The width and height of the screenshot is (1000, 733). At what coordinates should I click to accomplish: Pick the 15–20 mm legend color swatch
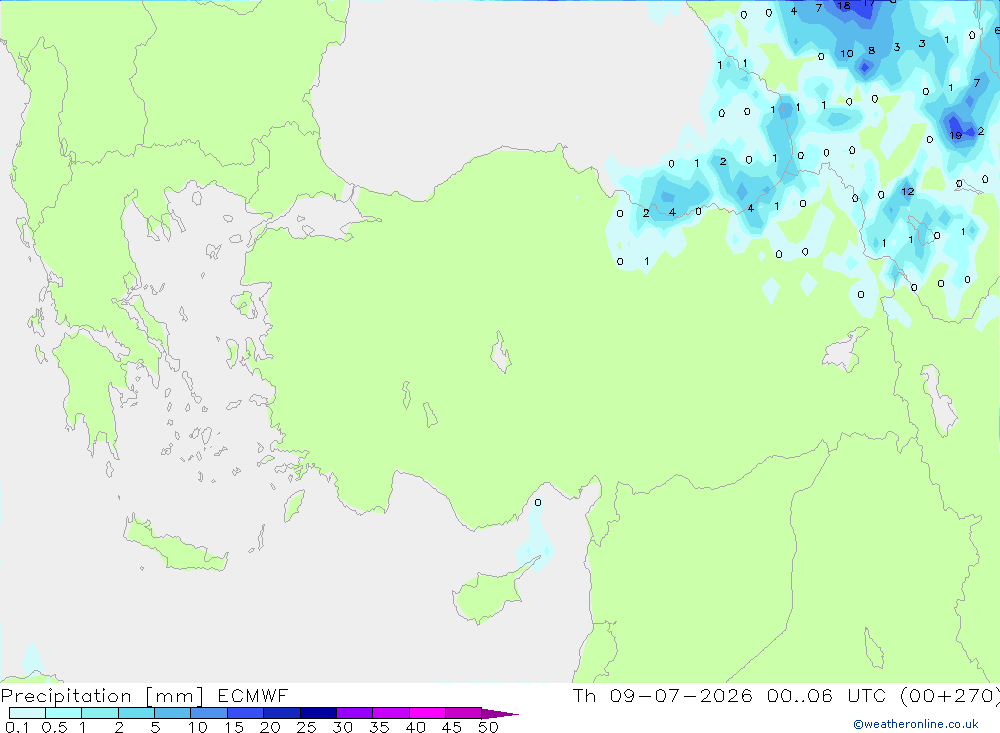point(245,713)
